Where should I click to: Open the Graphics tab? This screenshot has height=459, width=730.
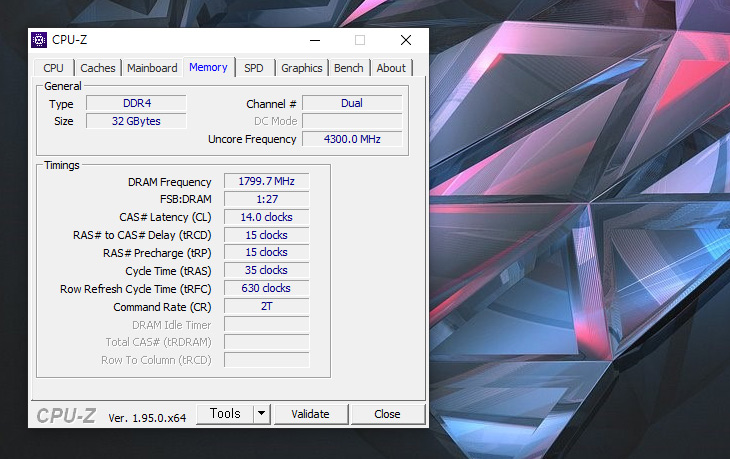(x=302, y=68)
